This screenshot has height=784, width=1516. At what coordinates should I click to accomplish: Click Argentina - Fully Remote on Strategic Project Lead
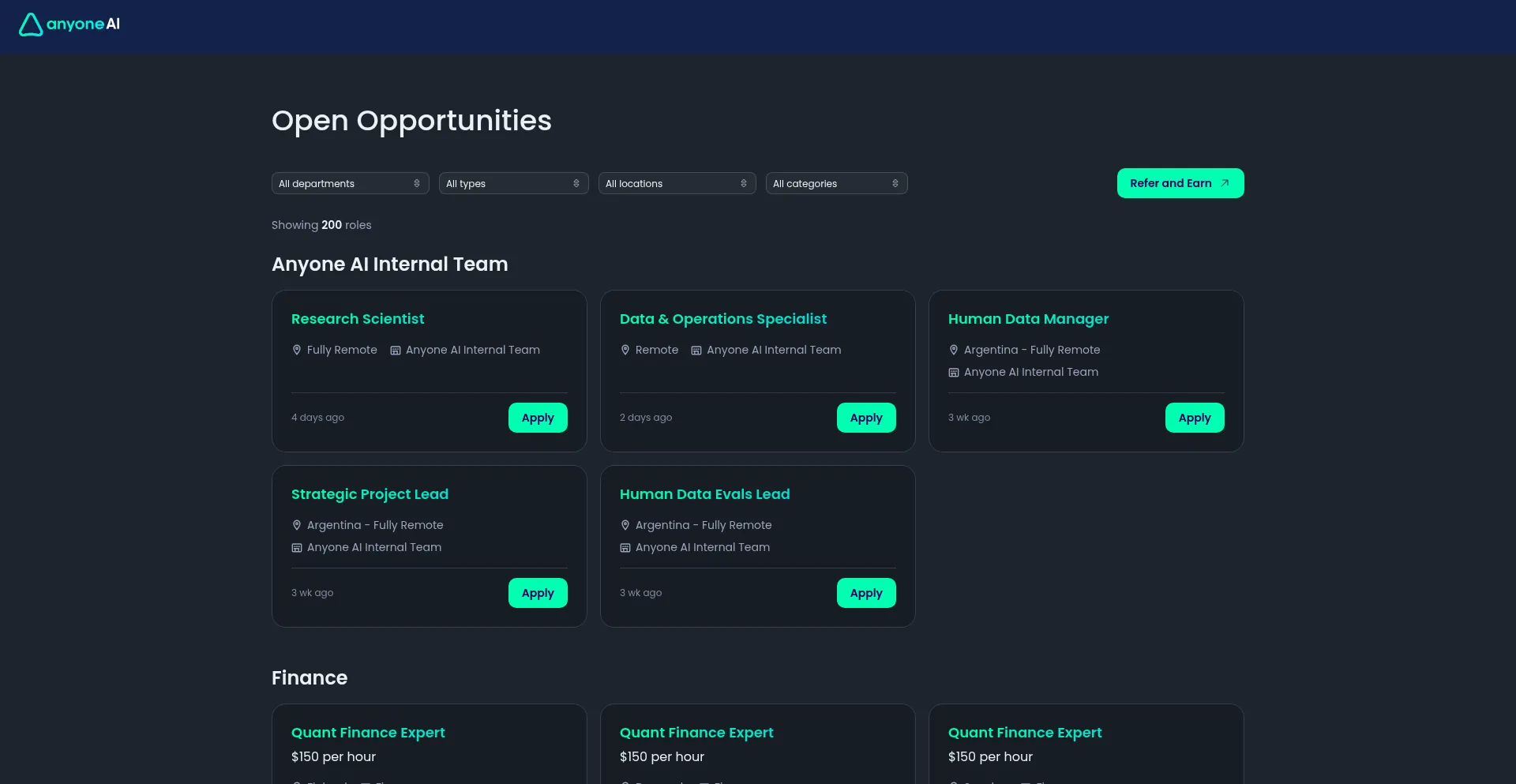pos(375,525)
